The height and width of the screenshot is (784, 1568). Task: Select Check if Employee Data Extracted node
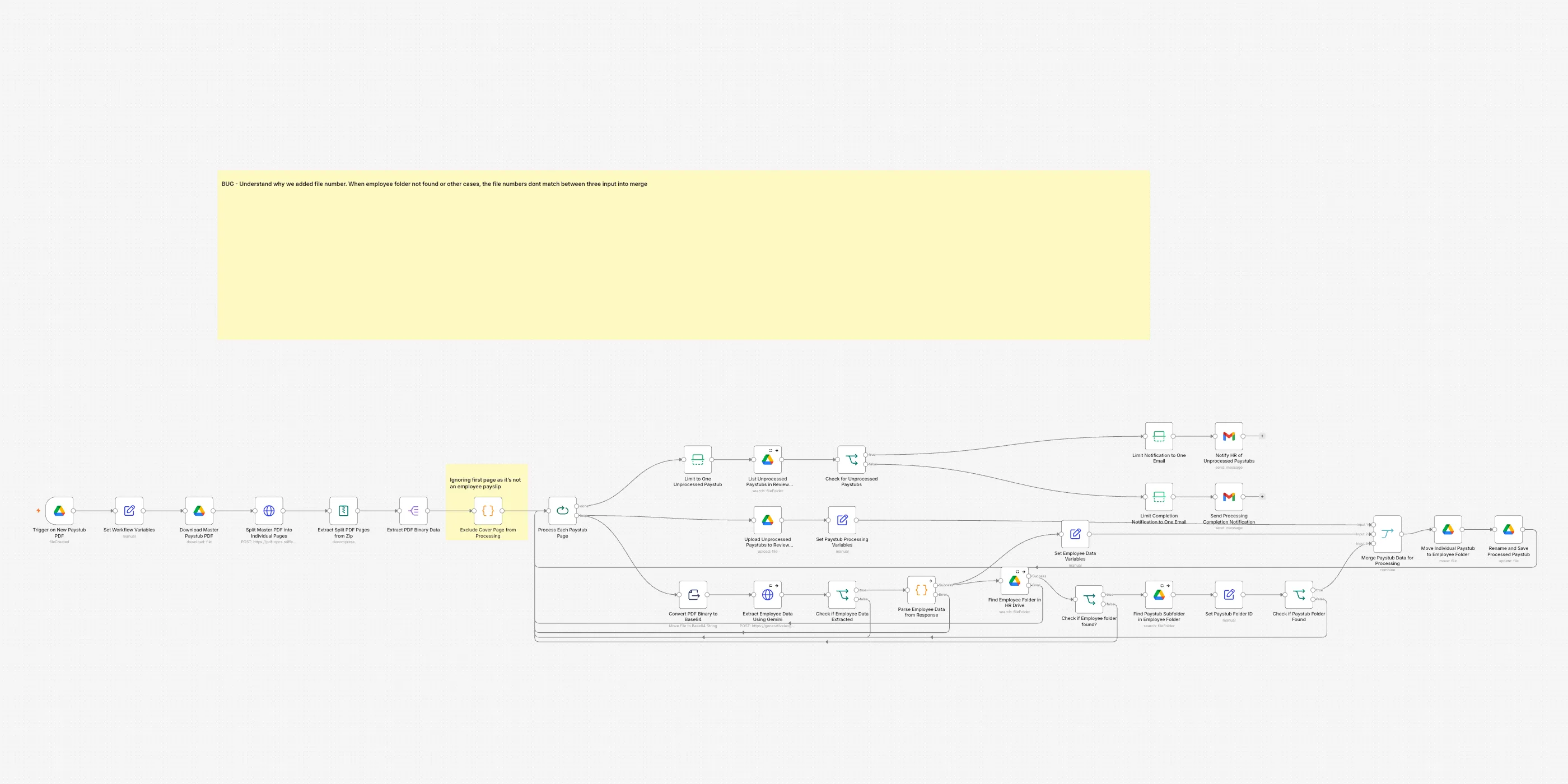tap(842, 595)
